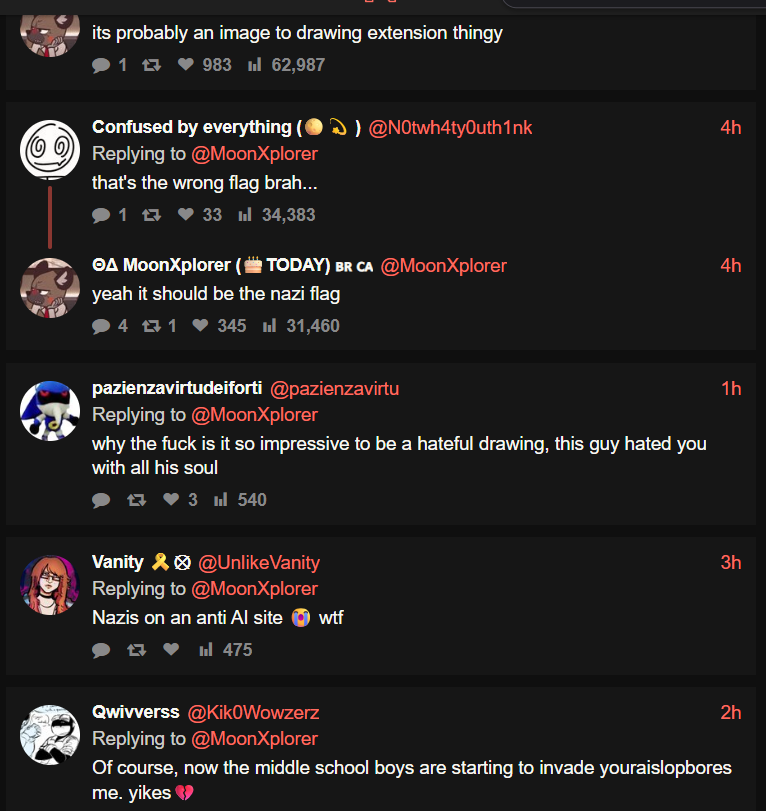
Task: Like Vanity's "Nazis on an anti AI site" reply
Action: pyautogui.click(x=171, y=650)
